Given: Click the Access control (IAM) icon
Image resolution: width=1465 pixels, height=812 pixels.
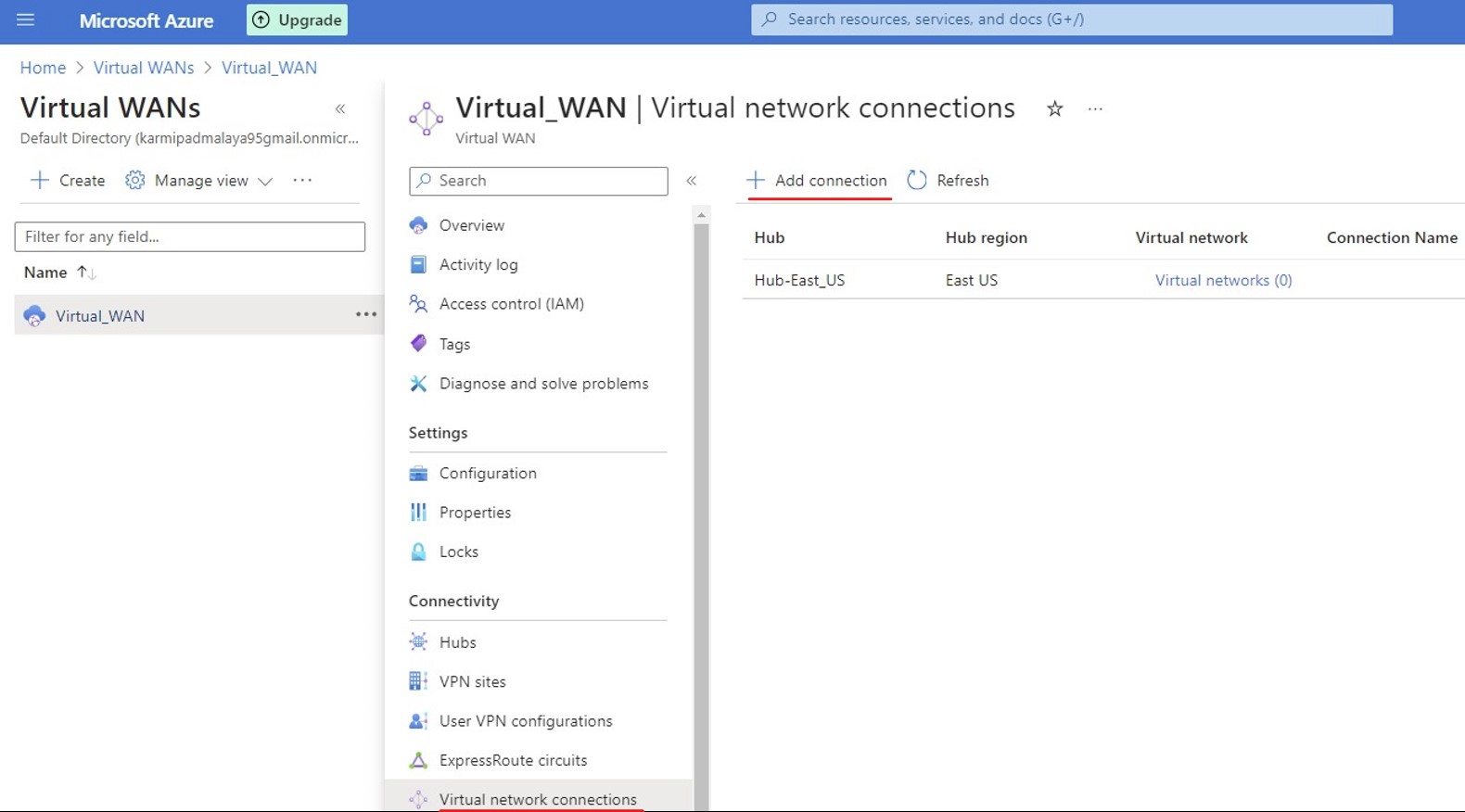Looking at the screenshot, I should pyautogui.click(x=418, y=304).
